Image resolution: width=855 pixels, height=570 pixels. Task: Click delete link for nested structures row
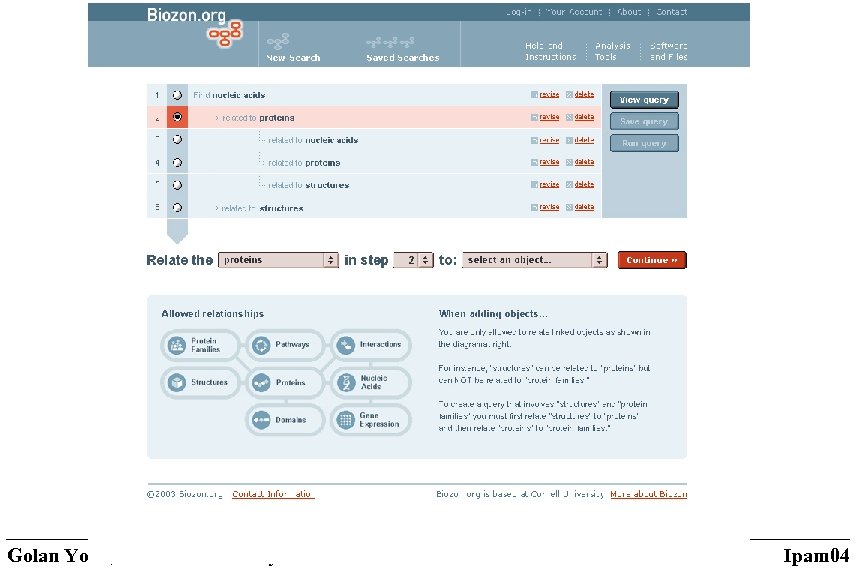pyautogui.click(x=584, y=185)
